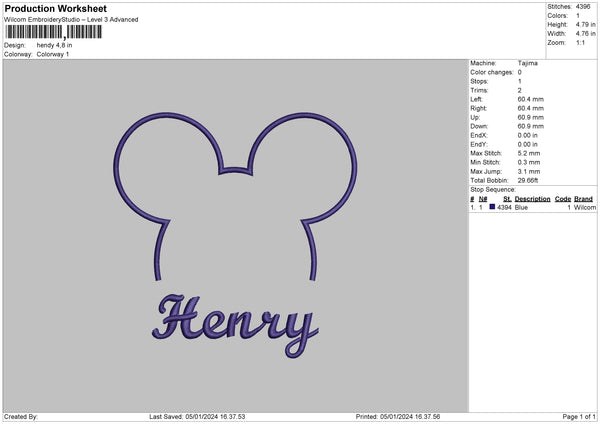Click the barcode under the worksheet title
This screenshot has height=424, width=600.
(52, 32)
